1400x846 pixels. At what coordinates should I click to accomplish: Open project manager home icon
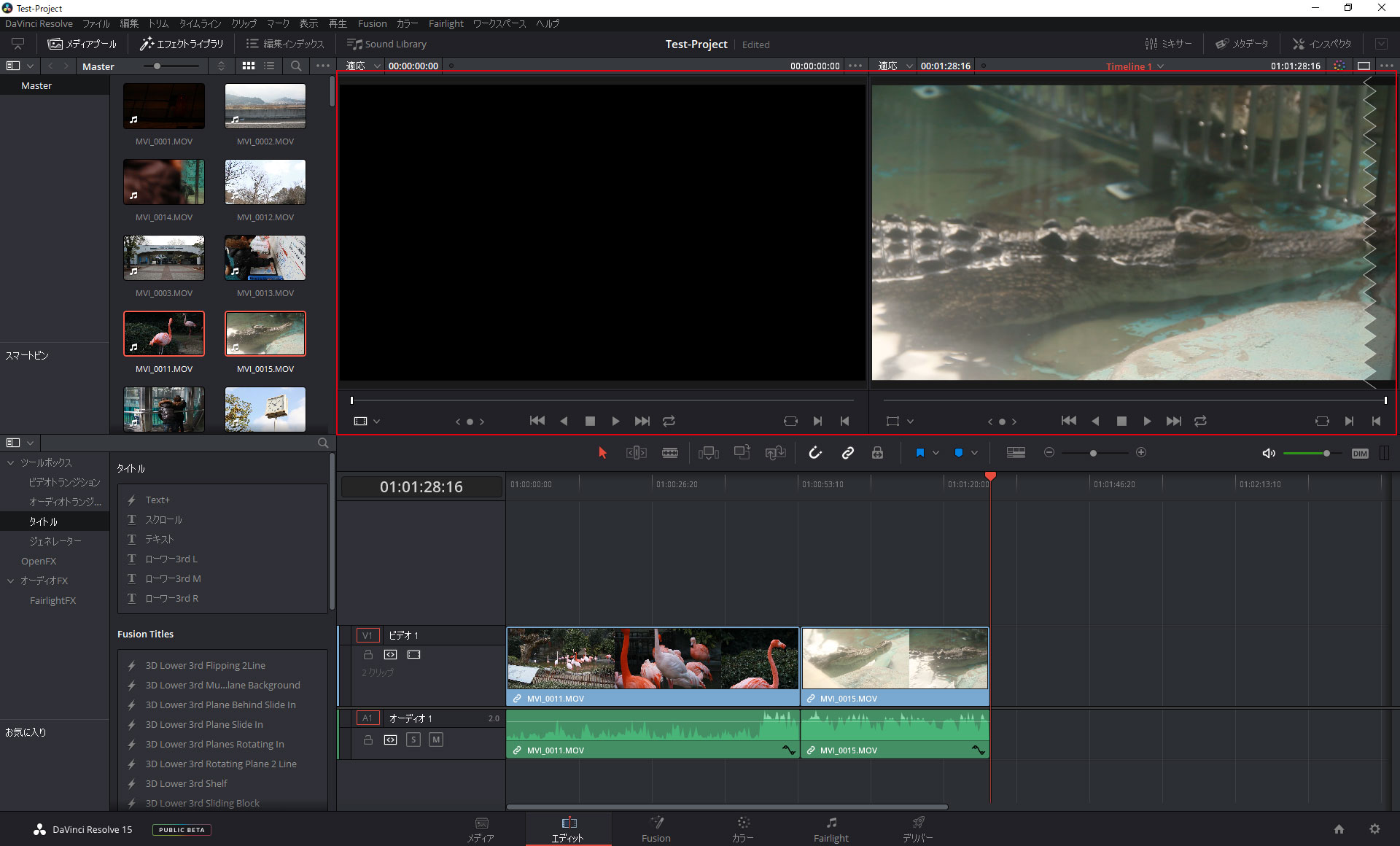(1339, 829)
